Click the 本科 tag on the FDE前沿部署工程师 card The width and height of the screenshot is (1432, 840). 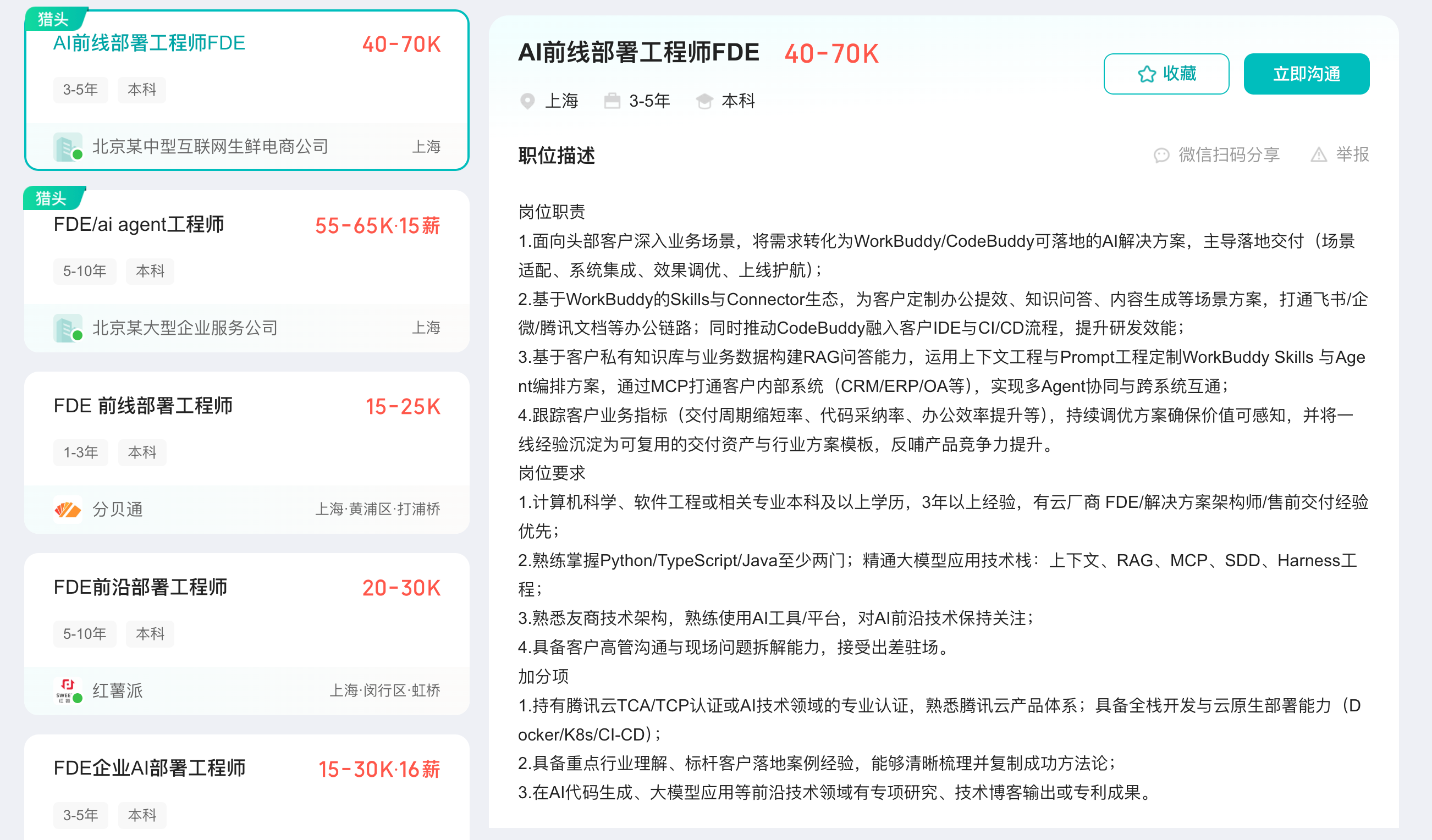(150, 633)
